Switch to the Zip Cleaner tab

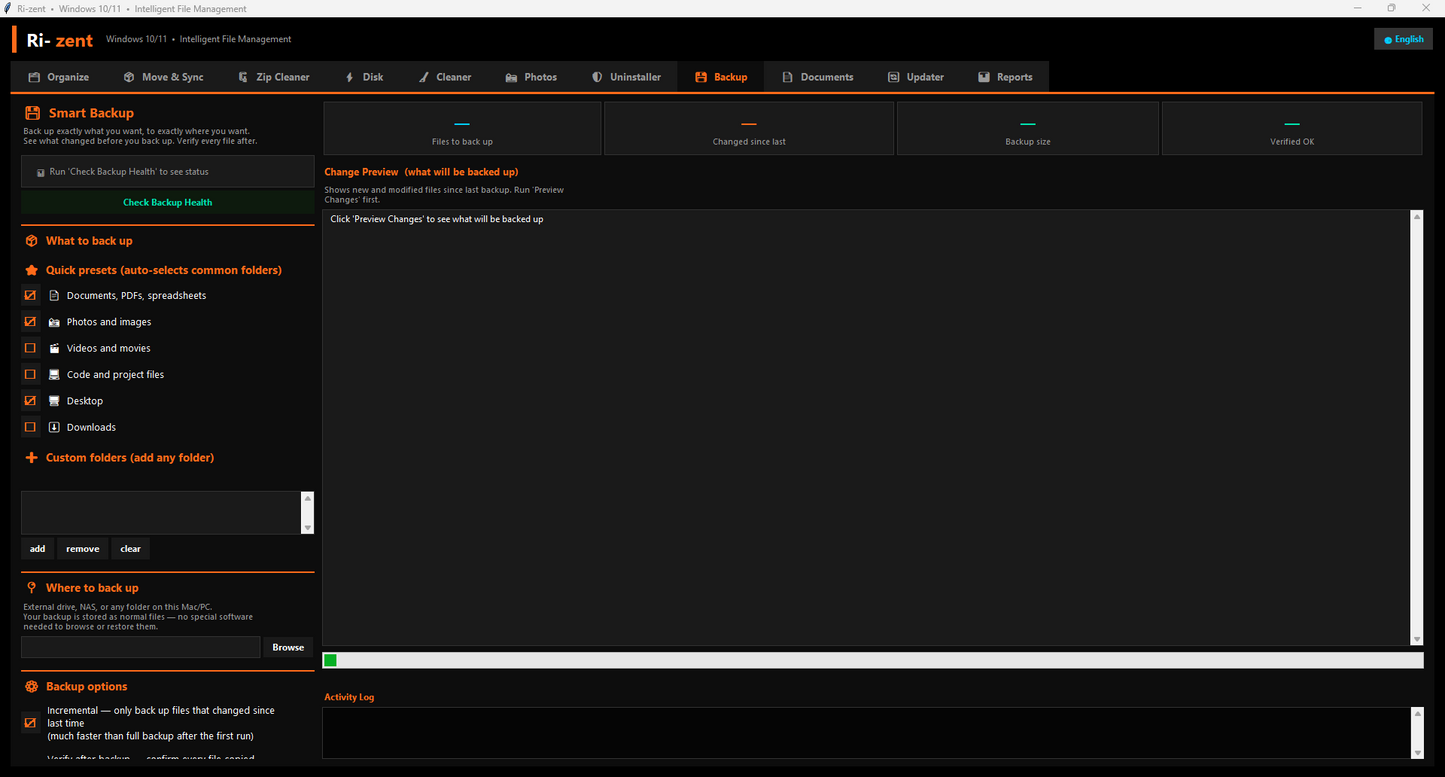(x=274, y=77)
